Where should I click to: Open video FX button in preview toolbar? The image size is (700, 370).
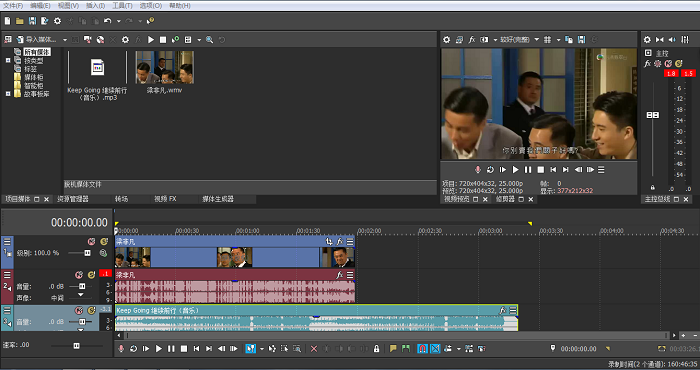[x=471, y=40]
